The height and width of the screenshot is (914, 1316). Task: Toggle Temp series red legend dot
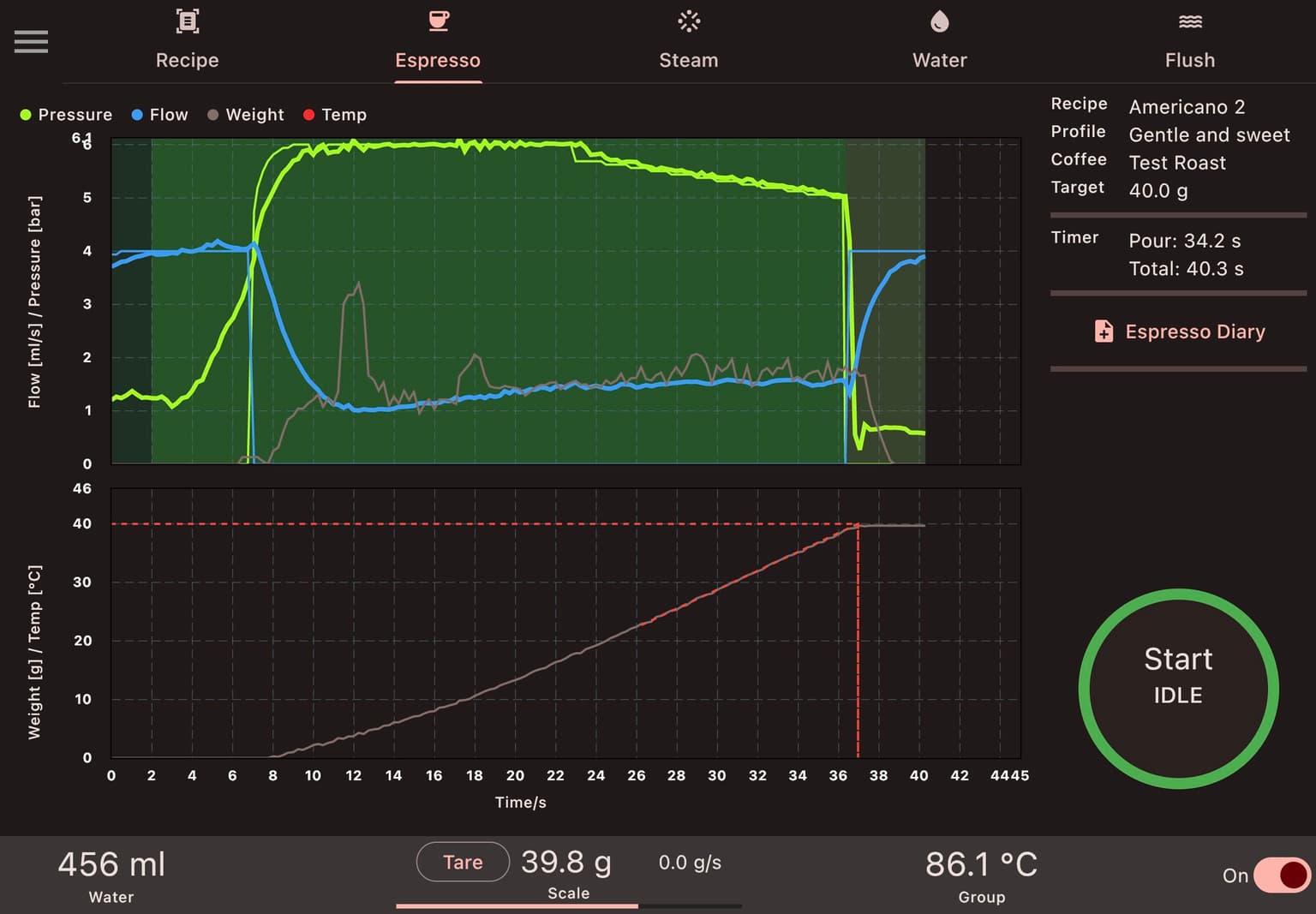coord(309,115)
